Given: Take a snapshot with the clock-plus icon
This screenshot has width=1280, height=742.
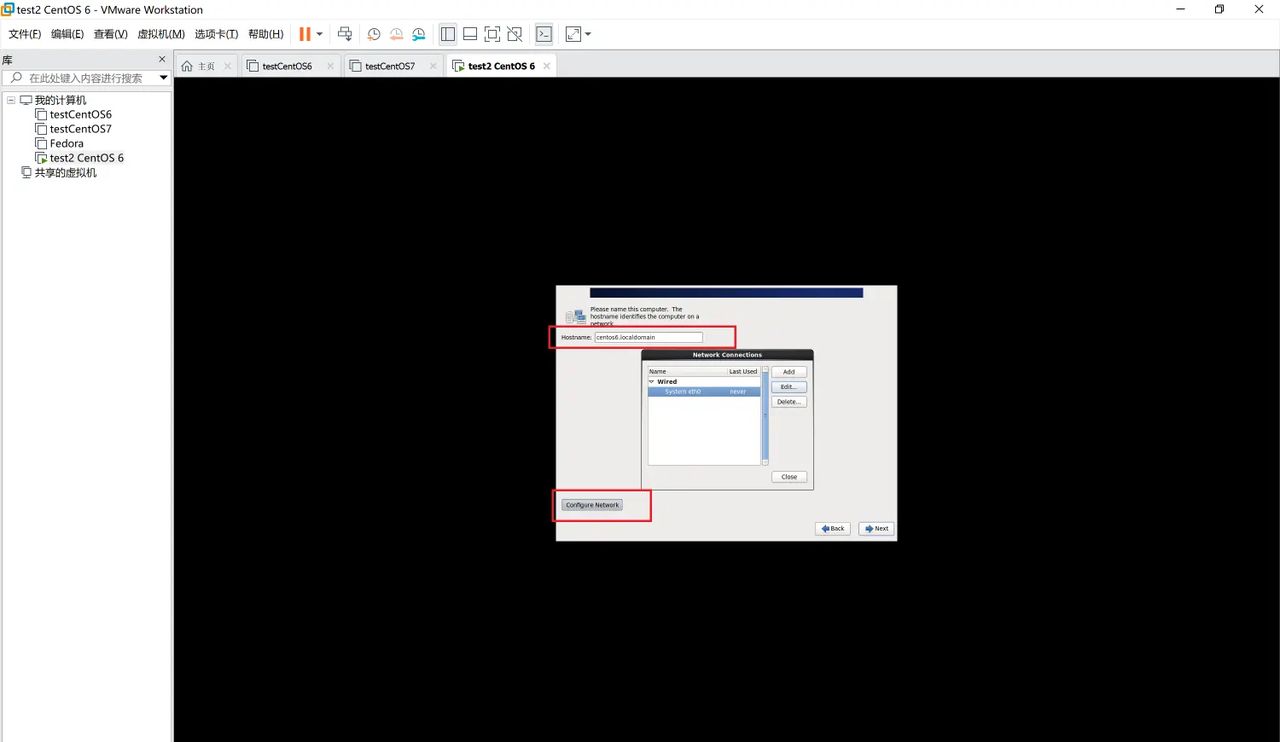Looking at the screenshot, I should coord(374,34).
